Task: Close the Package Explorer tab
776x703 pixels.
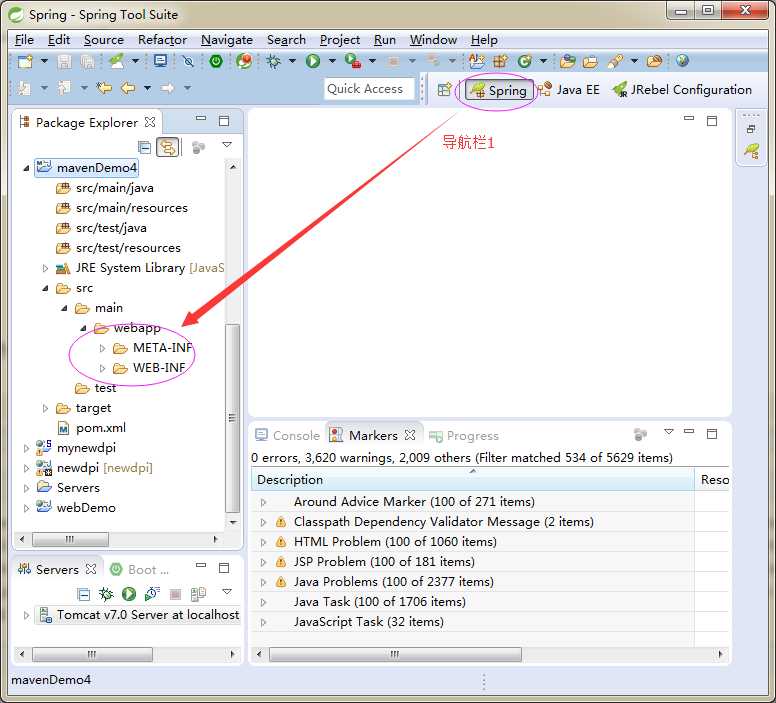Action: [149, 122]
